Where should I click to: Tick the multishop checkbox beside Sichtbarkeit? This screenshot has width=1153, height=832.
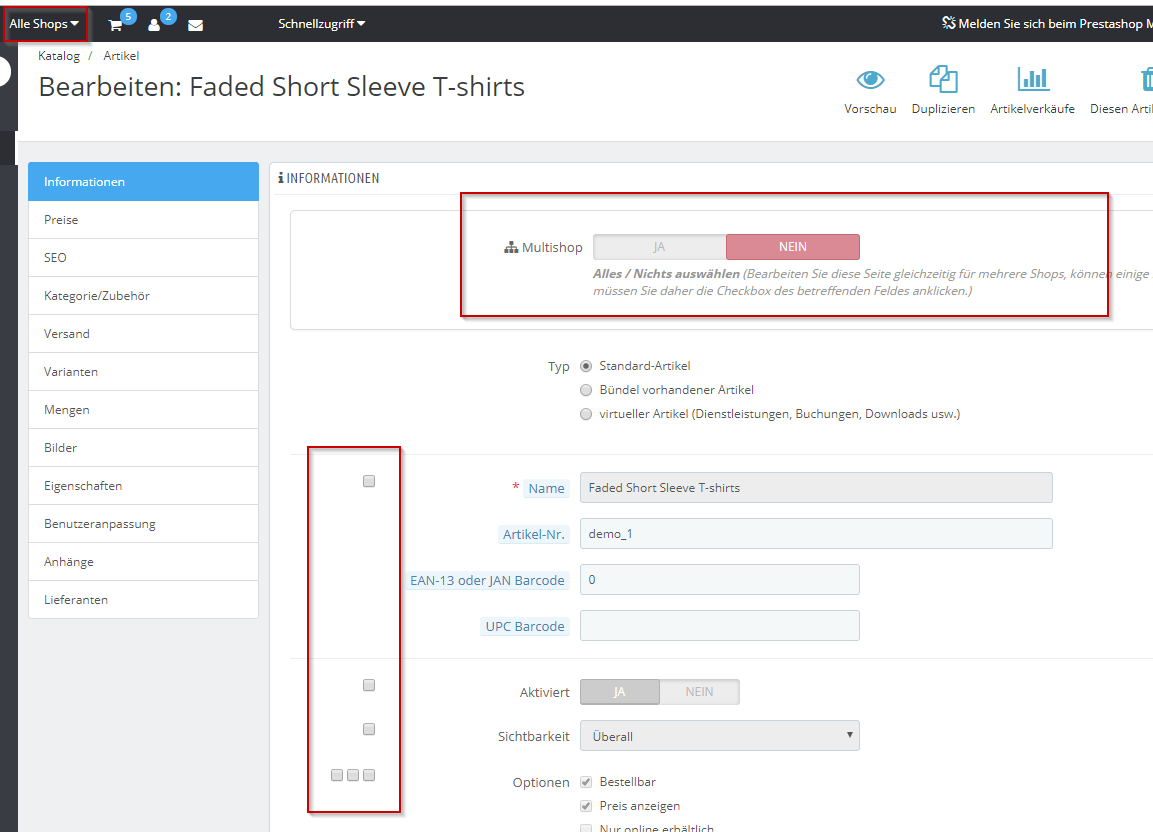(369, 729)
